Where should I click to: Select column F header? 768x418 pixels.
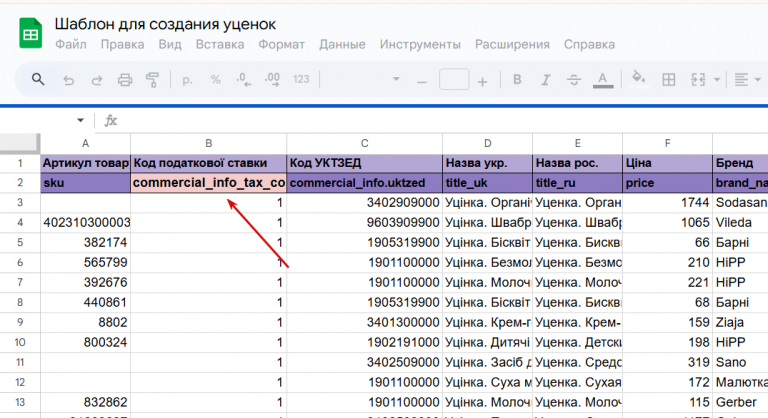667,144
